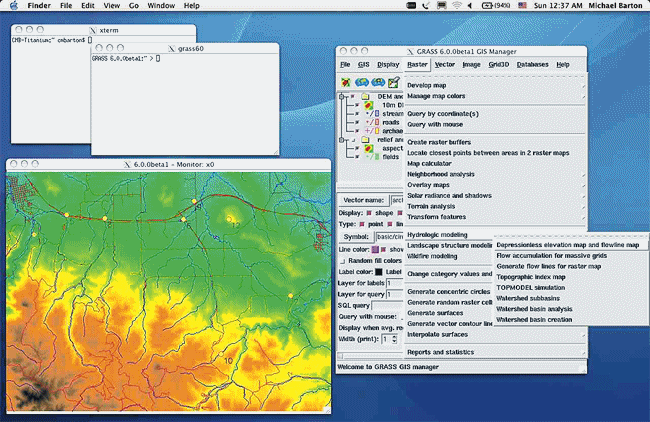Viewport: 650px width, 422px height.
Task: Toggle the Display shape checkbox
Action: [x=369, y=213]
